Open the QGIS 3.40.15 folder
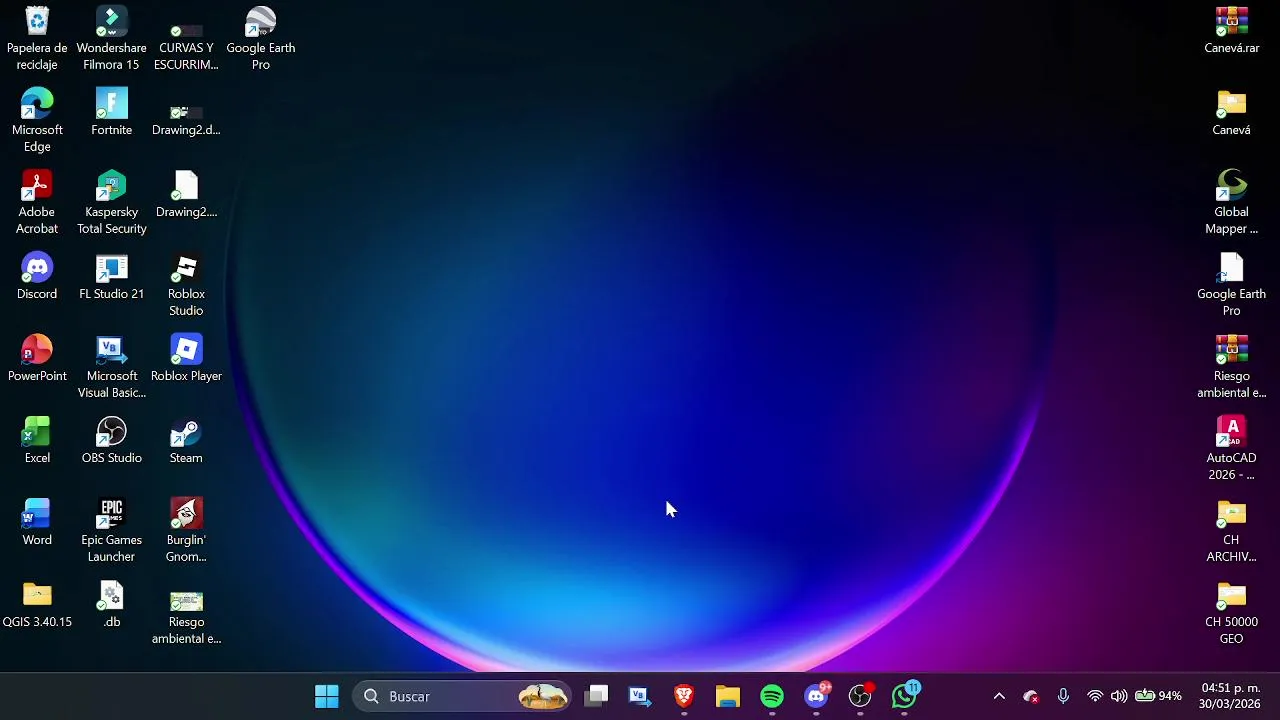Viewport: 1280px width, 720px height. pyautogui.click(x=37, y=604)
